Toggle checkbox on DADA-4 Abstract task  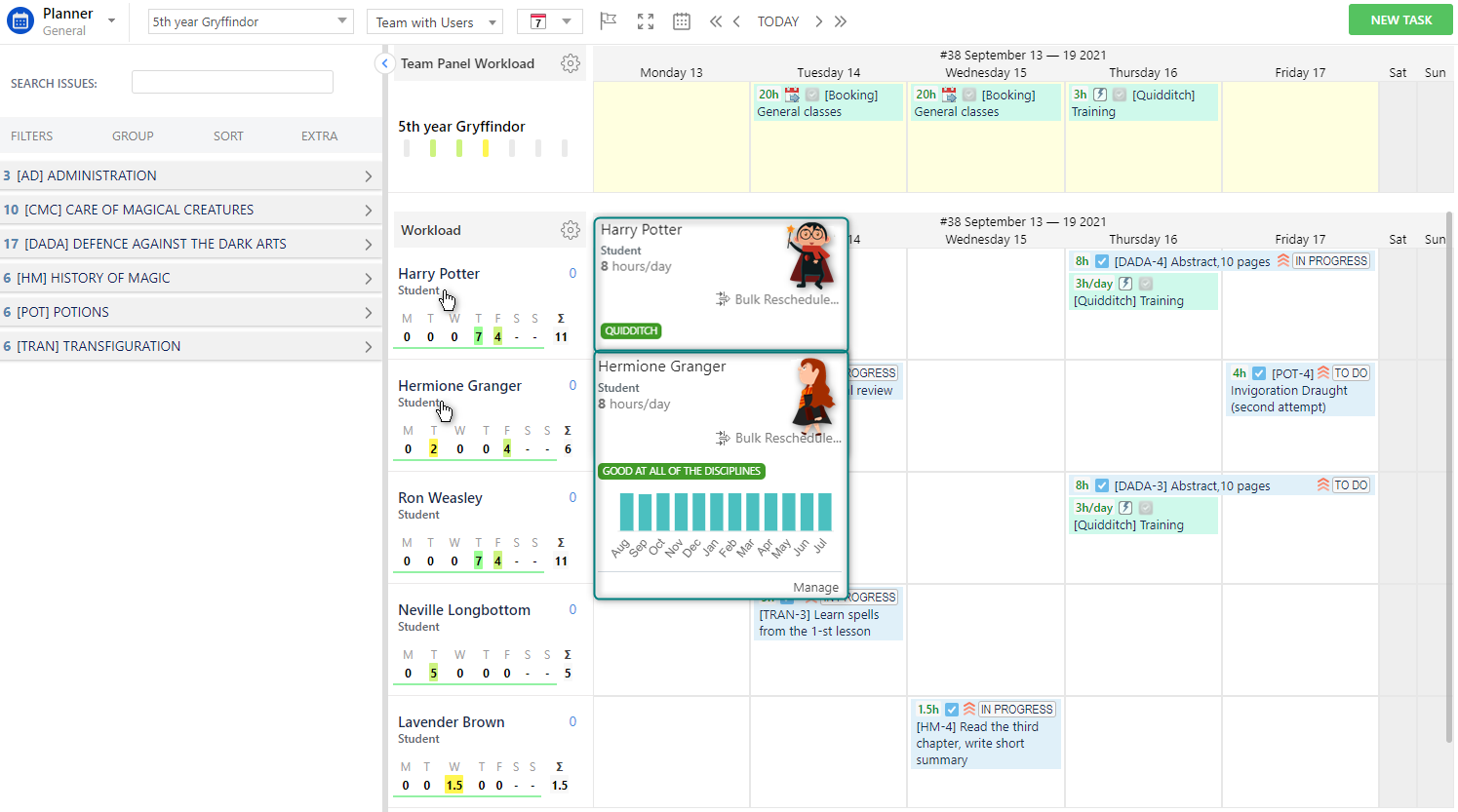[x=1102, y=261]
